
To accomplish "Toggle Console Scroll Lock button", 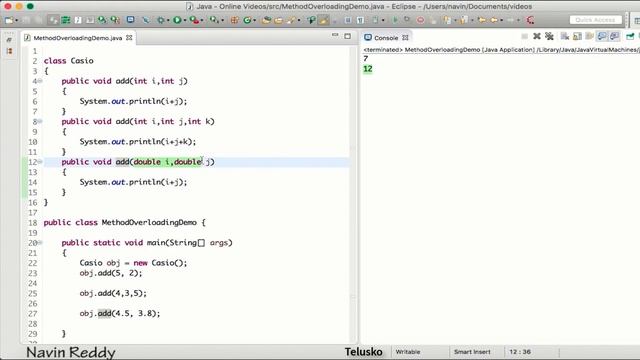I will (x=577, y=37).
